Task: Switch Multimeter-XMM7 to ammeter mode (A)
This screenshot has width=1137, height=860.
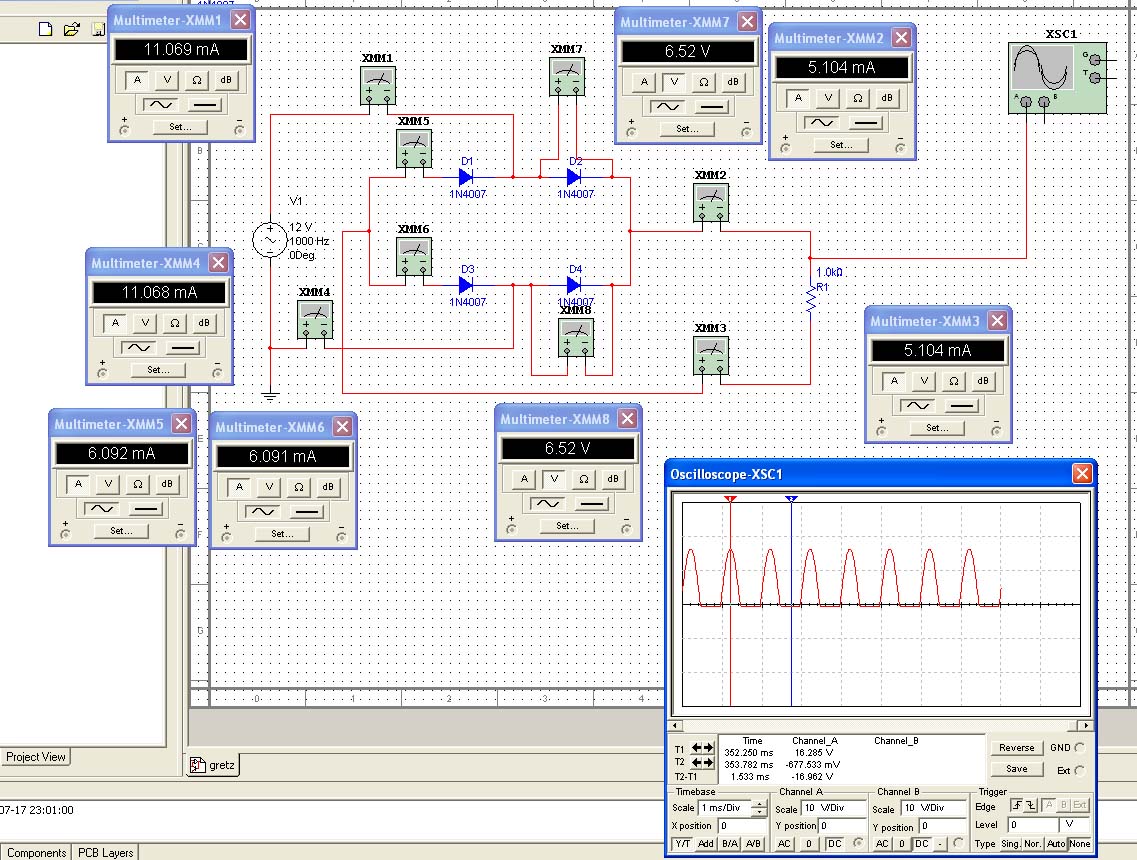Action: [x=644, y=82]
